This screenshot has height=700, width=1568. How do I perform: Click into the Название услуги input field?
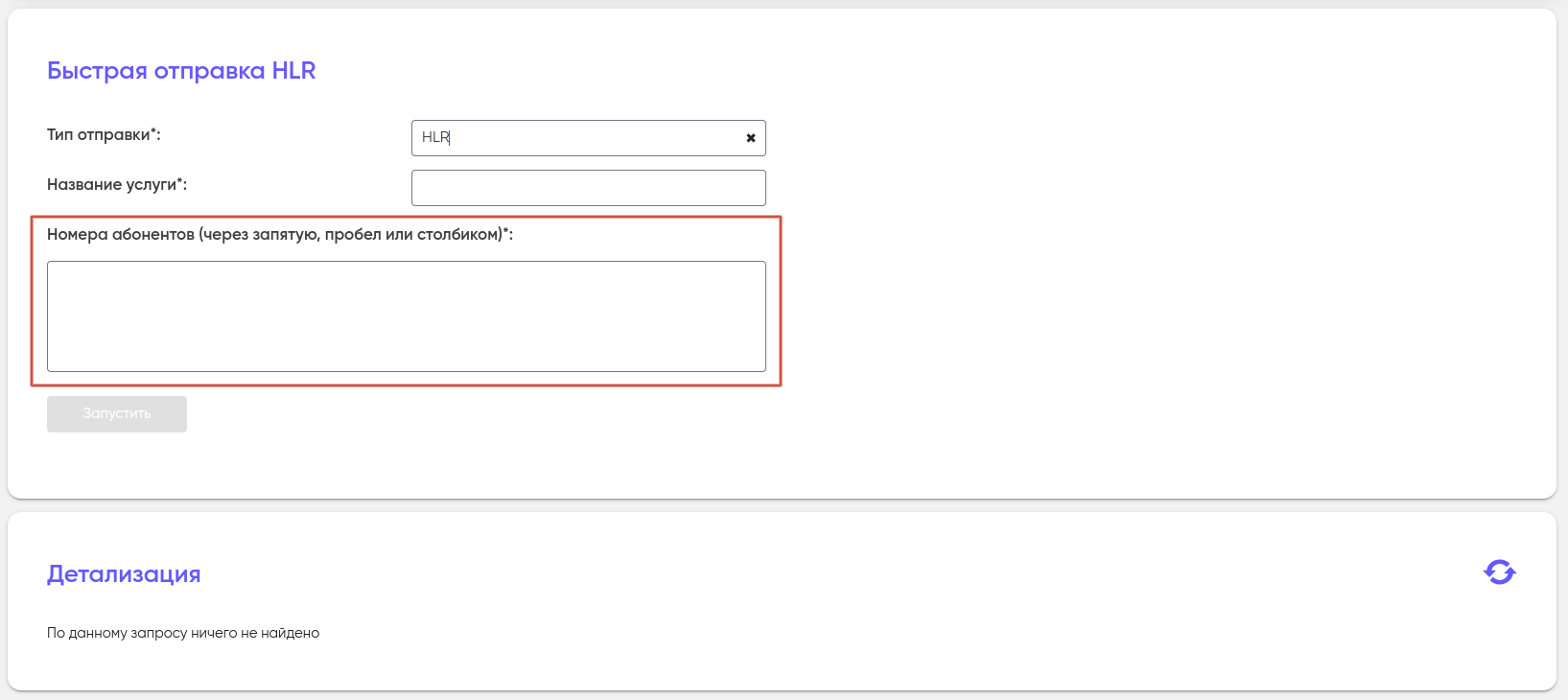(x=588, y=188)
